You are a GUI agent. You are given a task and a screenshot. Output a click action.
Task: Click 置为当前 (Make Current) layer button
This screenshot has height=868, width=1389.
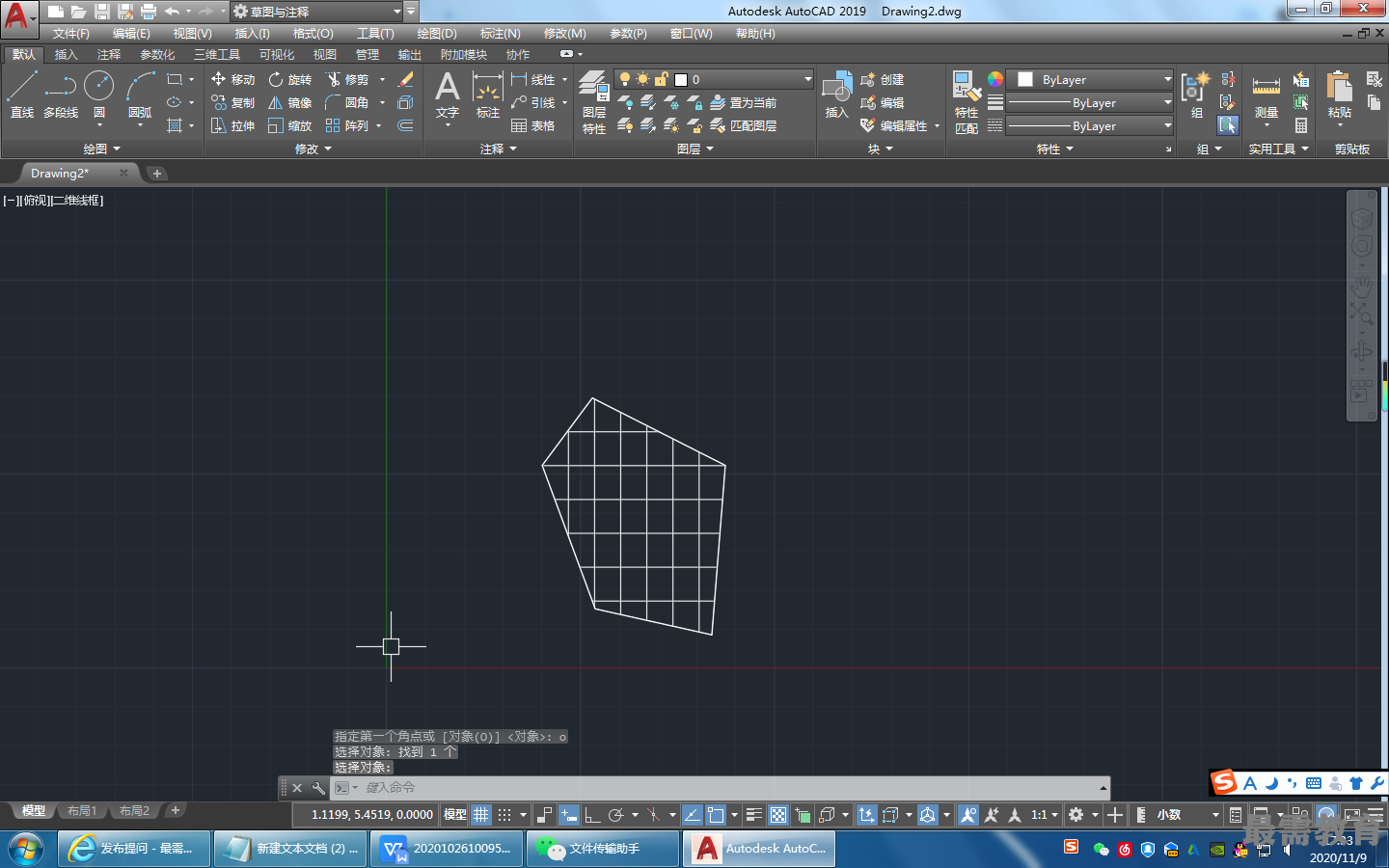coord(744,102)
